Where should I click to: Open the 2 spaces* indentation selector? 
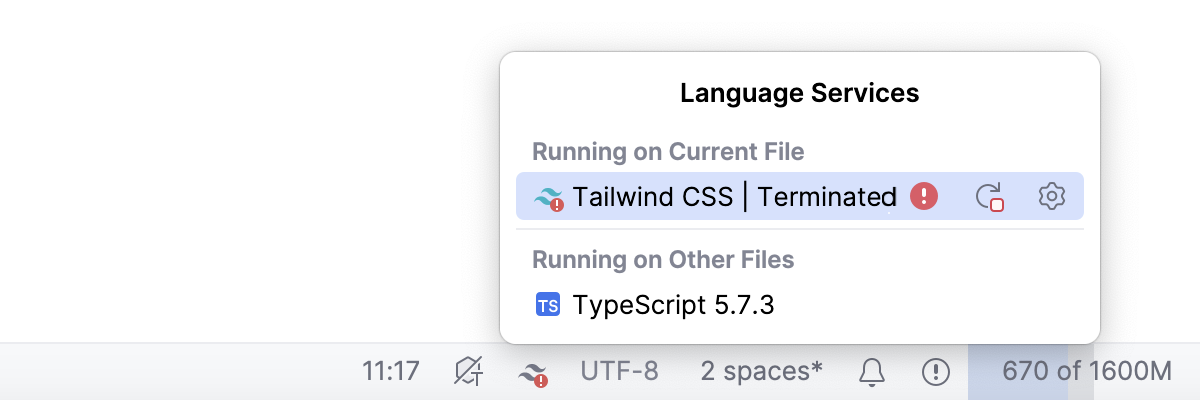tap(761, 372)
